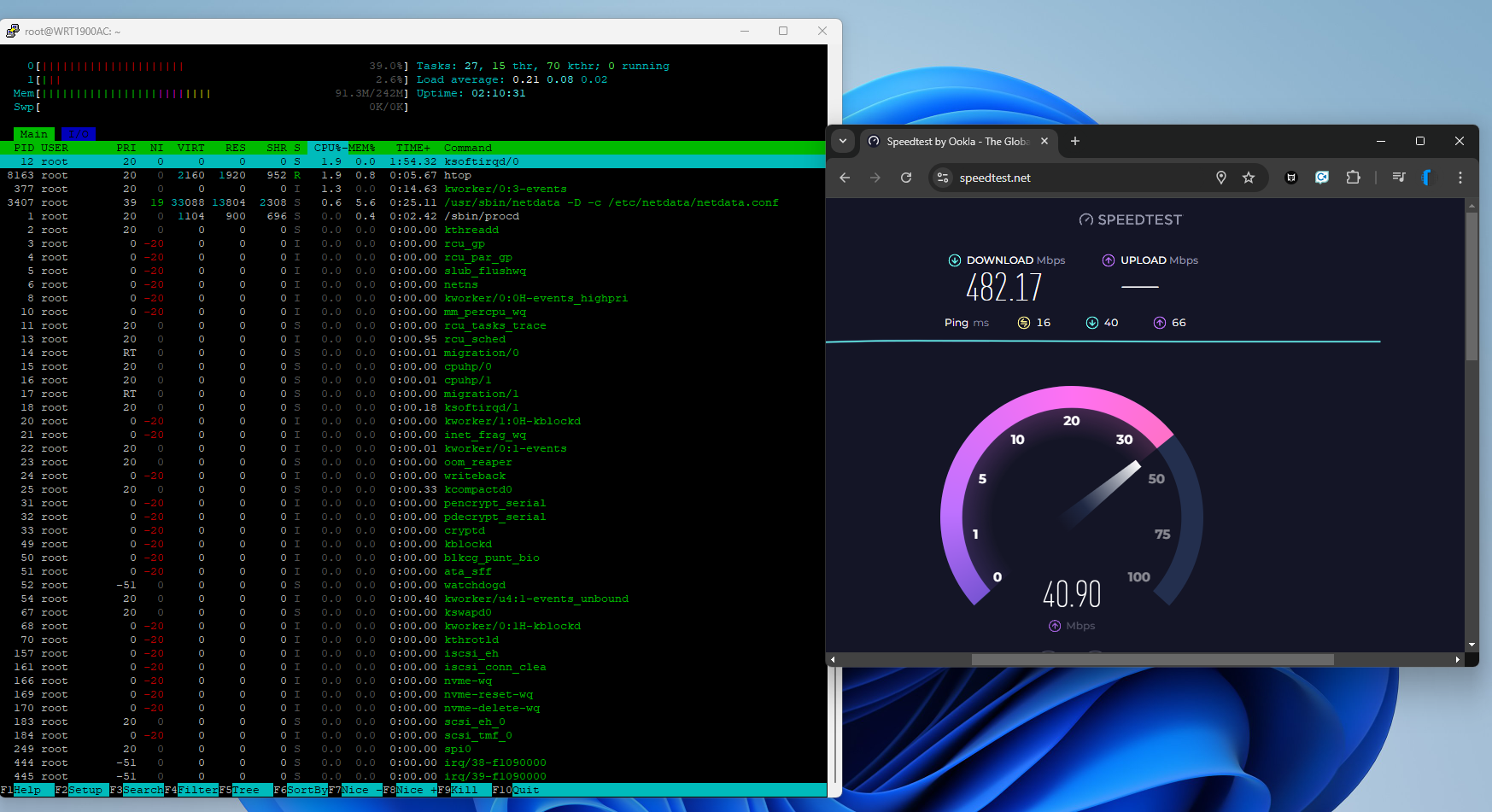Viewport: 1492px width, 812px height.
Task: Click F7 Nice - in htop
Action: point(355,790)
